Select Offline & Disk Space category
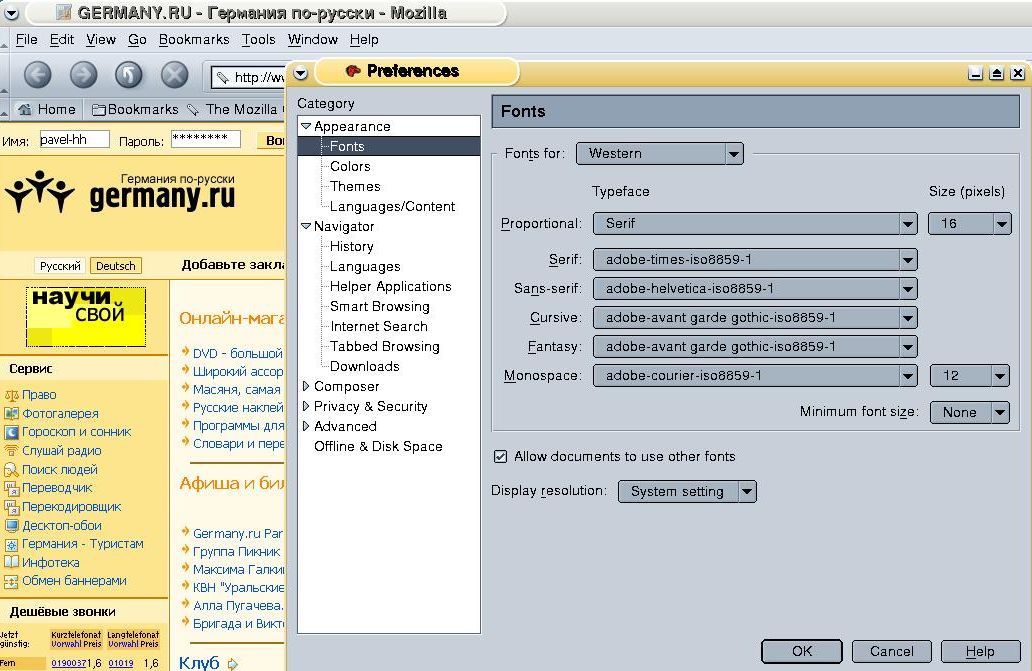1032x671 pixels. (x=378, y=446)
